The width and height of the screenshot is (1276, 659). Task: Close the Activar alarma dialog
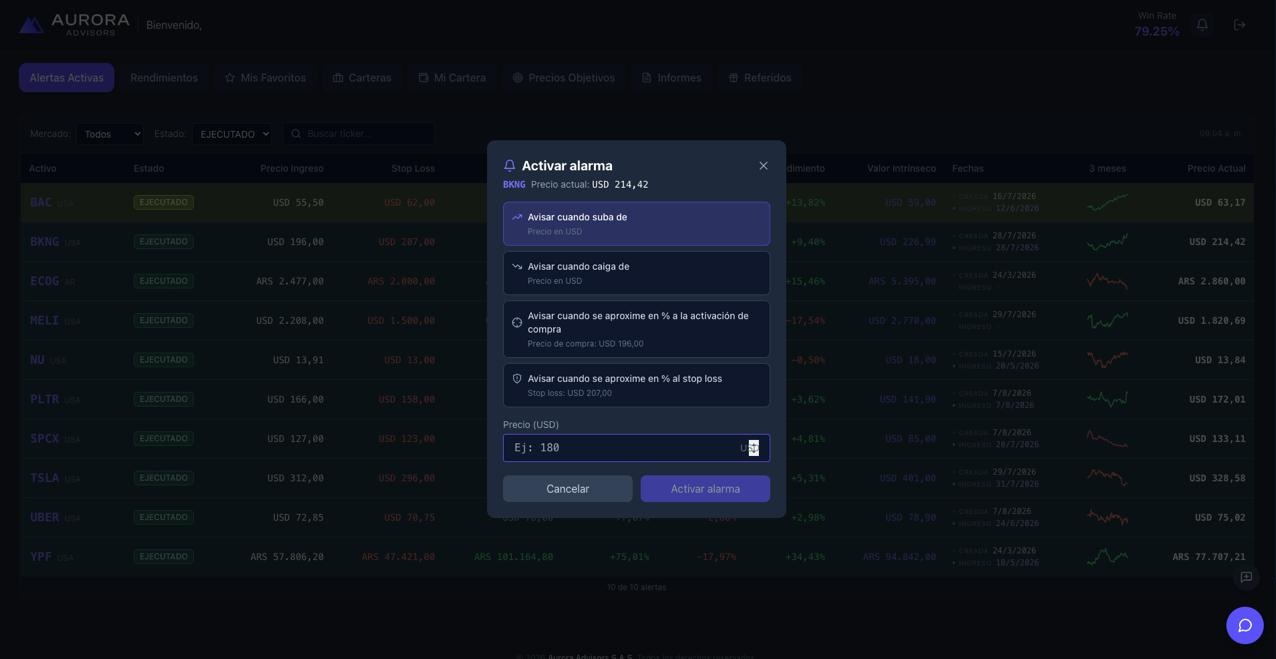pos(763,166)
